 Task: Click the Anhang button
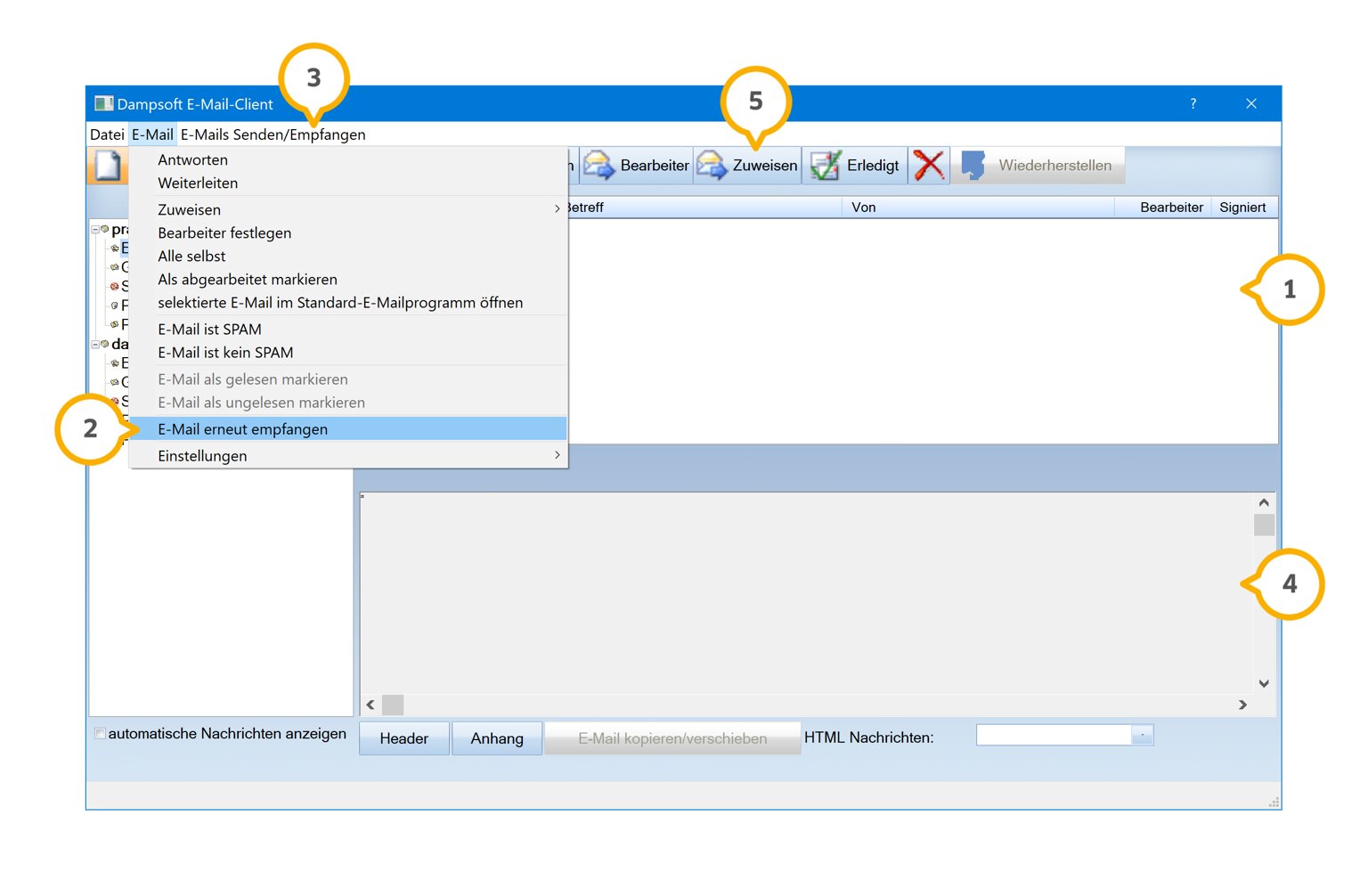[497, 738]
